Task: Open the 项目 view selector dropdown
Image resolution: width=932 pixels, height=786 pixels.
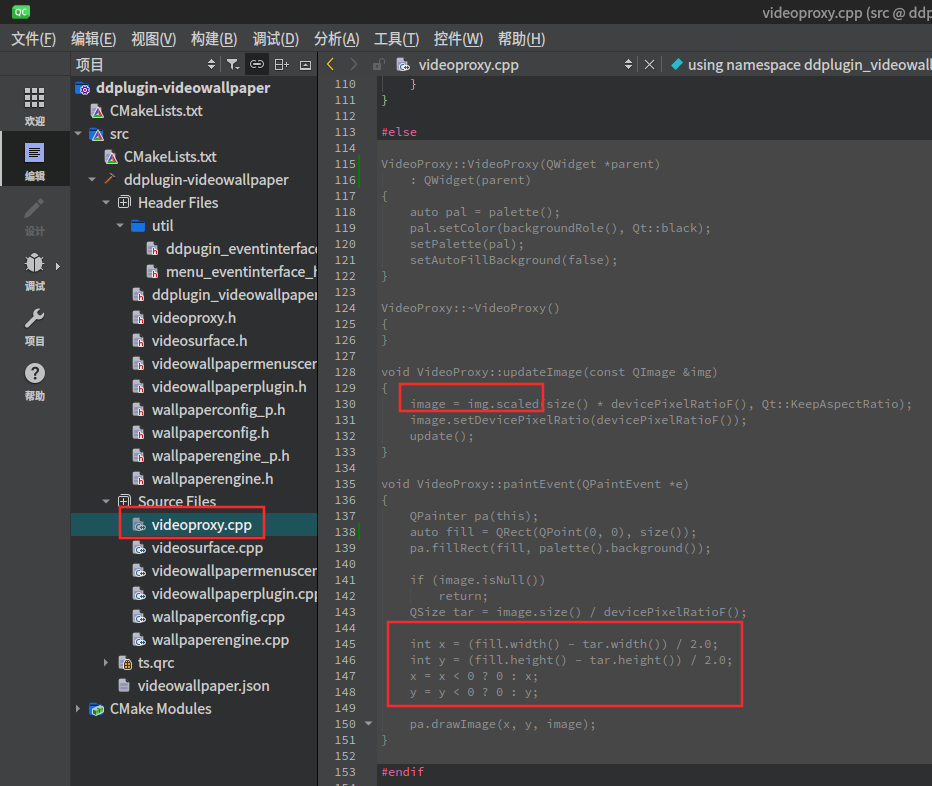Action: point(146,64)
